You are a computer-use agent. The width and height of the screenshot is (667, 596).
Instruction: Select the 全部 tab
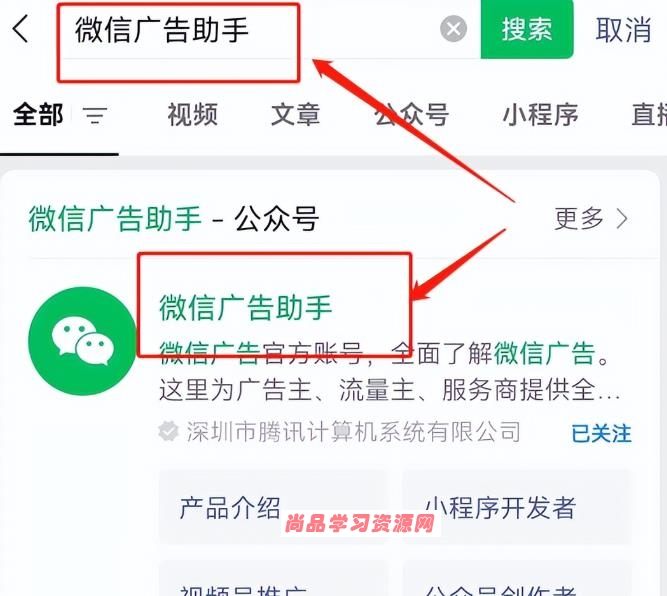point(38,114)
